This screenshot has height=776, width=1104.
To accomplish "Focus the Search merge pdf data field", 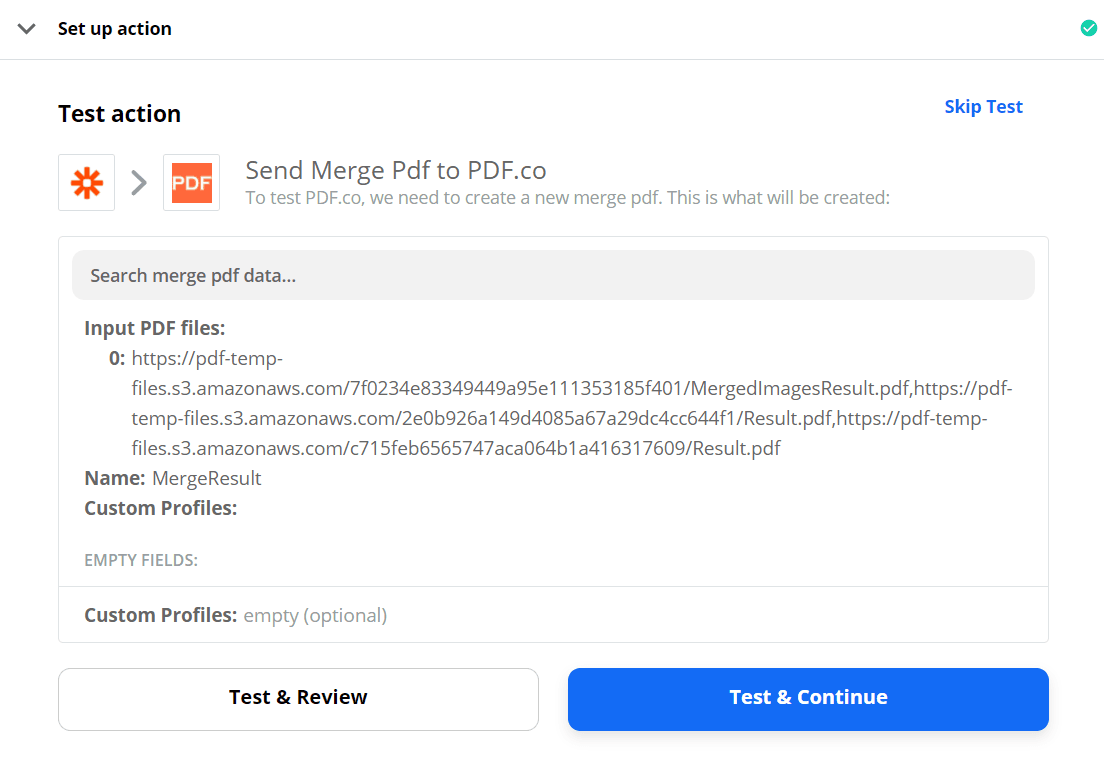I will pos(553,275).
